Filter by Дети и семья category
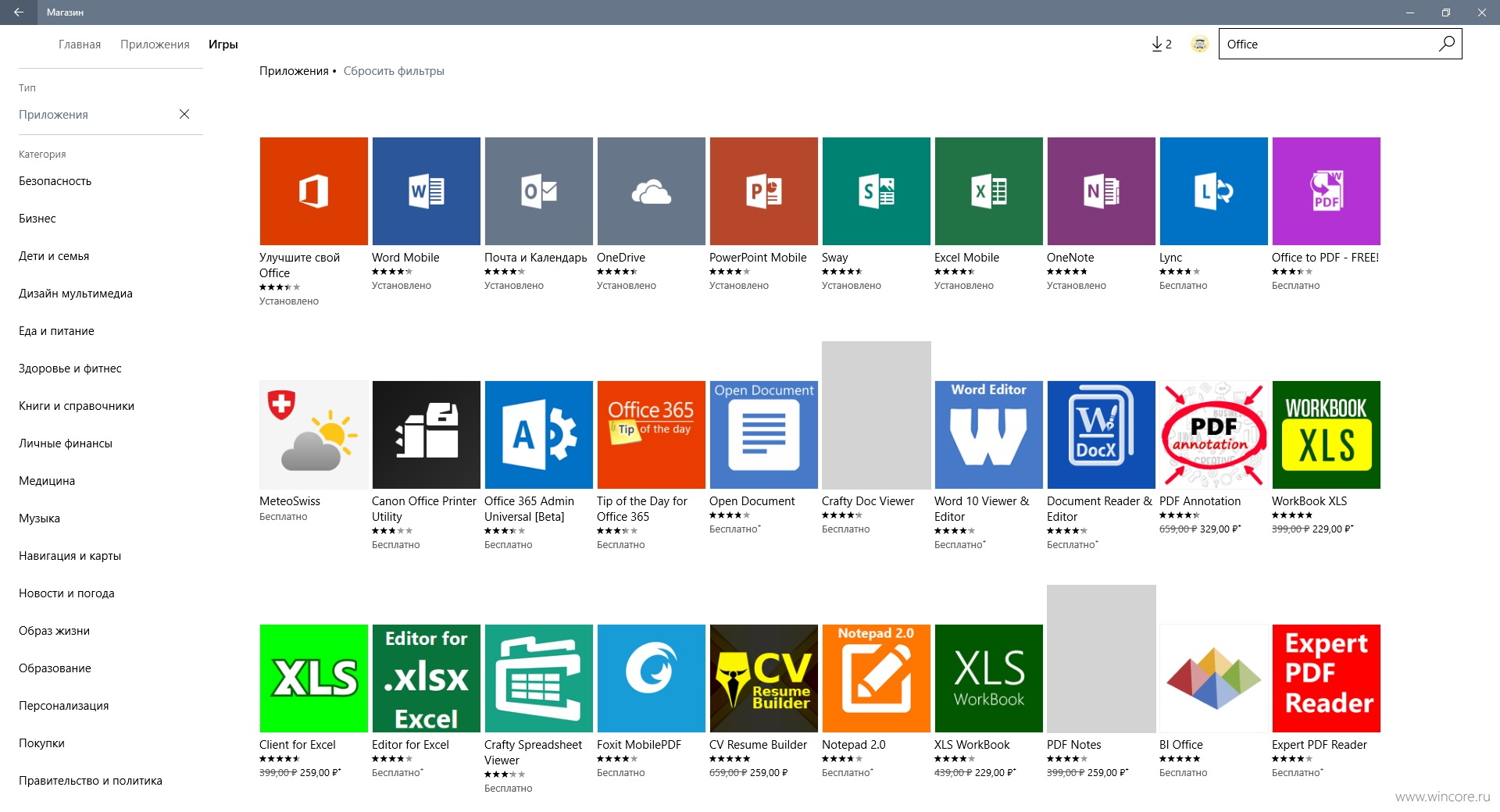Viewport: 1500px width, 812px height. click(54, 256)
